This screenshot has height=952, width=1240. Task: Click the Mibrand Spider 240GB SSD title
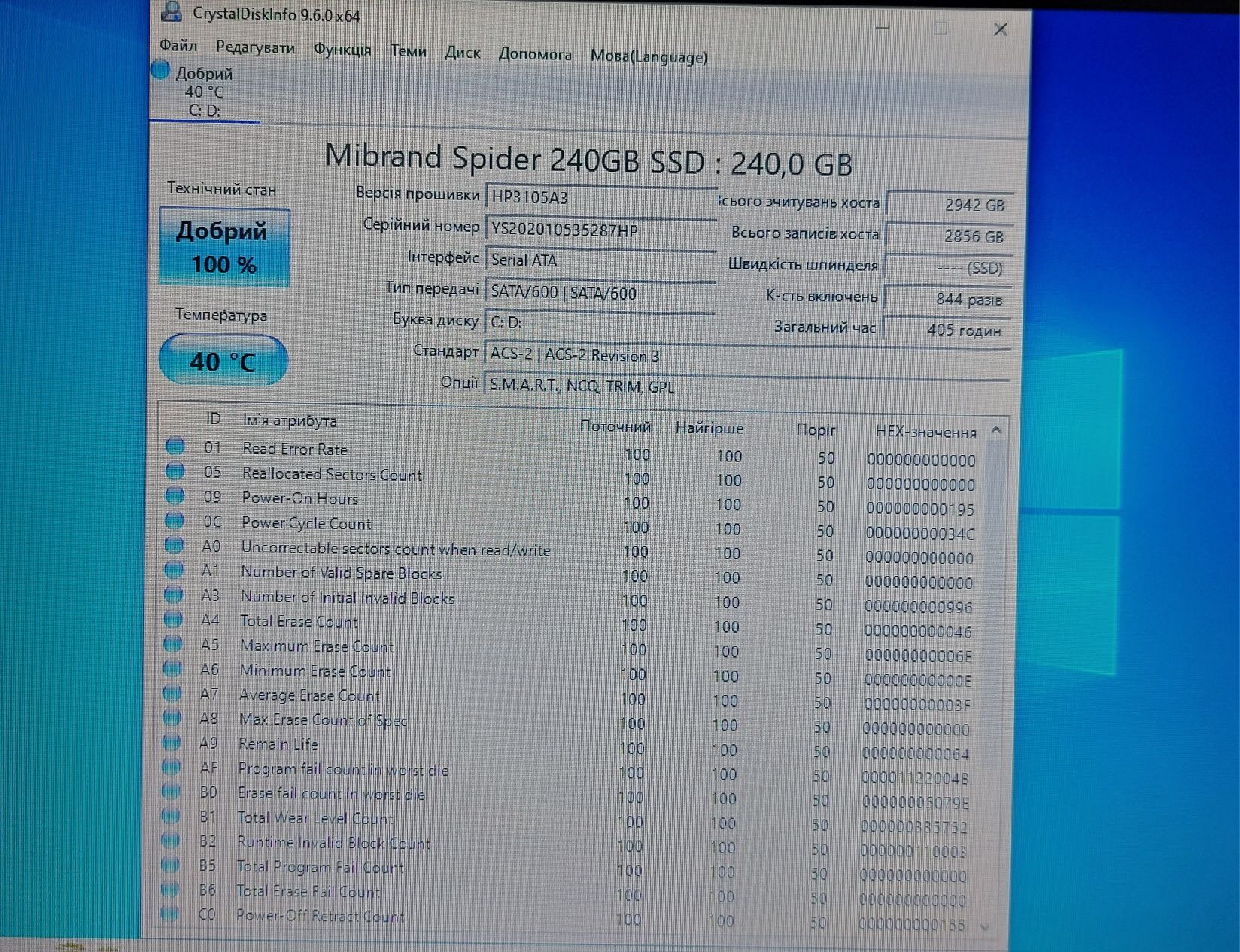589,160
